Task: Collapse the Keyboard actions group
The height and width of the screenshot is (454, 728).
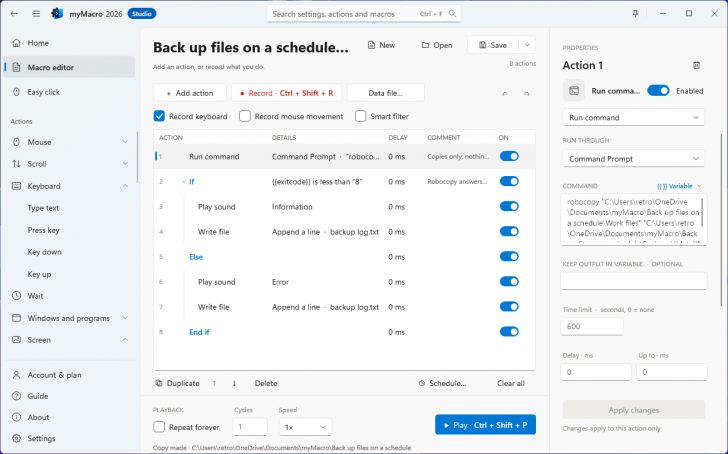Action: click(125, 186)
